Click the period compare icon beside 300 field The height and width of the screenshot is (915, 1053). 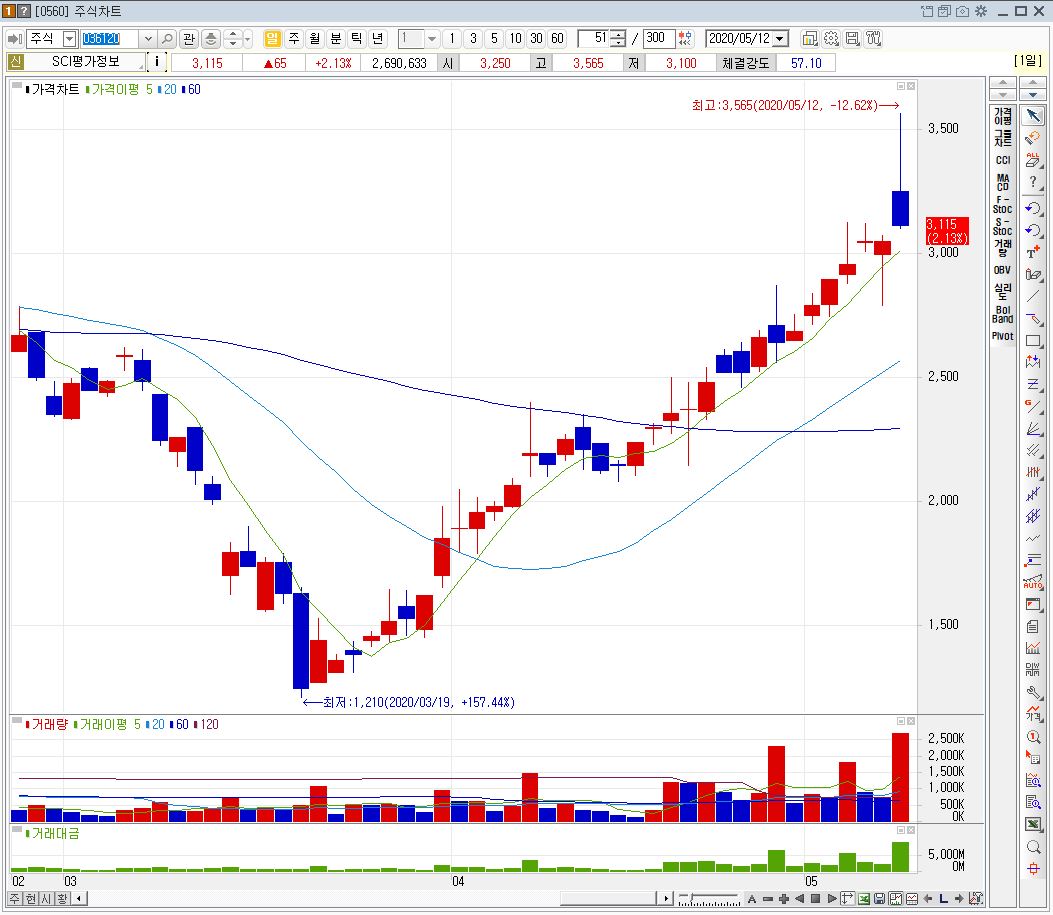click(x=685, y=39)
